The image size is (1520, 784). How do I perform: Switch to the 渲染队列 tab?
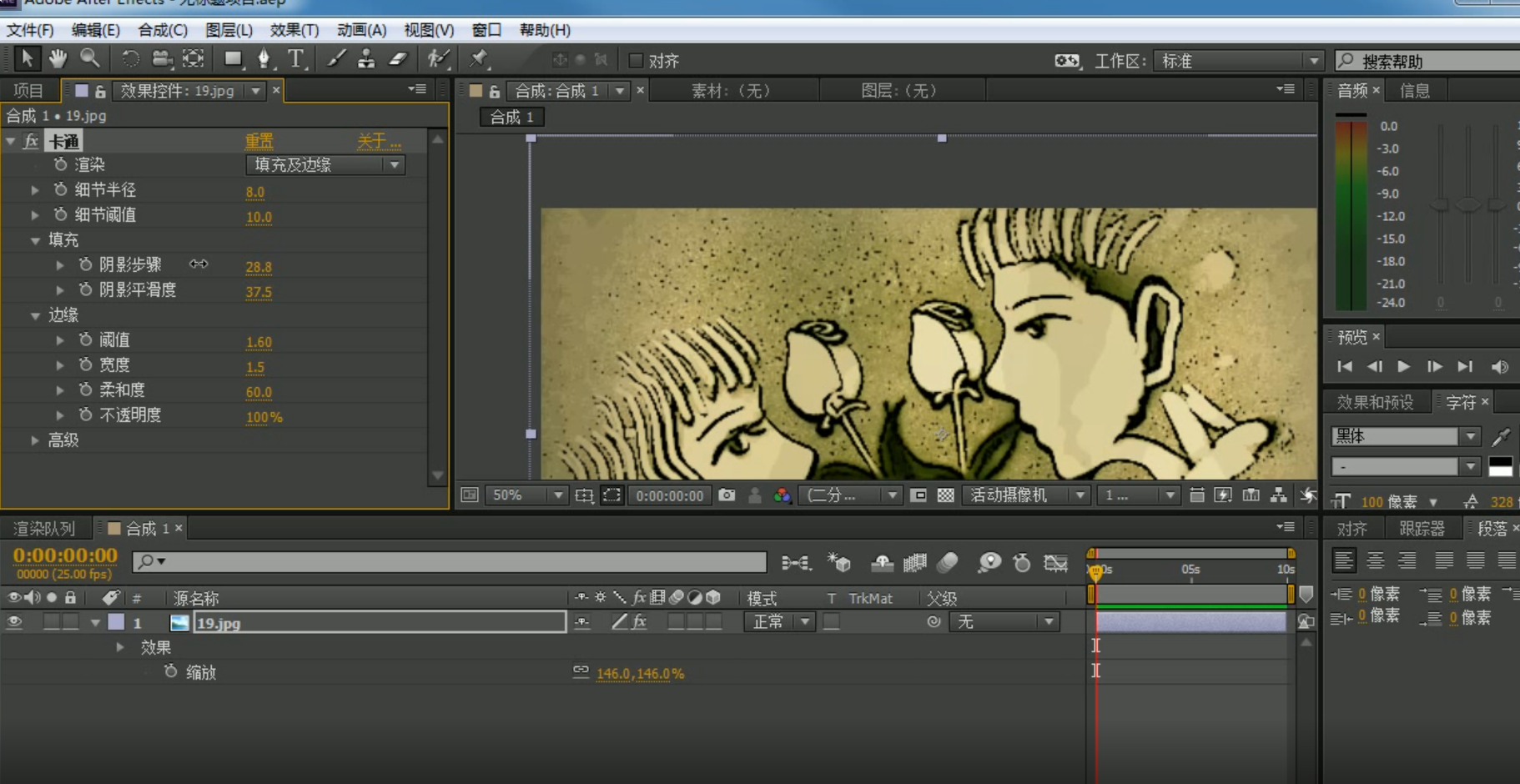pos(44,528)
